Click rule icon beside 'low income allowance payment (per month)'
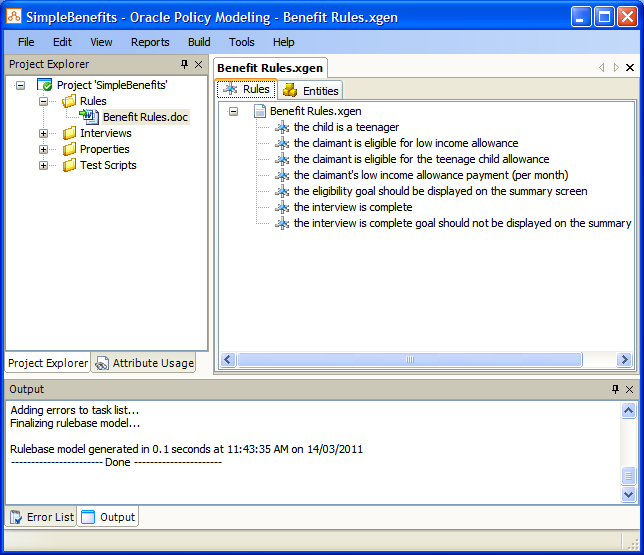This screenshot has width=644, height=555. point(282,175)
